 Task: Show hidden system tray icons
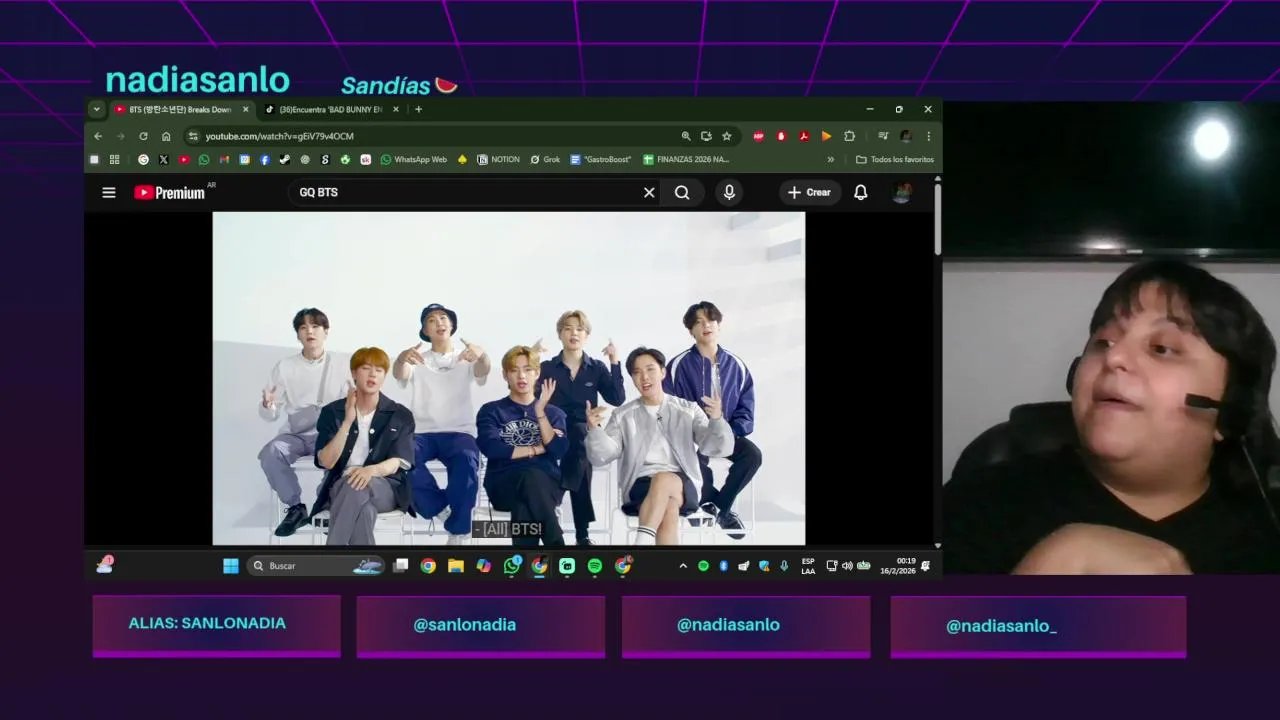point(683,566)
